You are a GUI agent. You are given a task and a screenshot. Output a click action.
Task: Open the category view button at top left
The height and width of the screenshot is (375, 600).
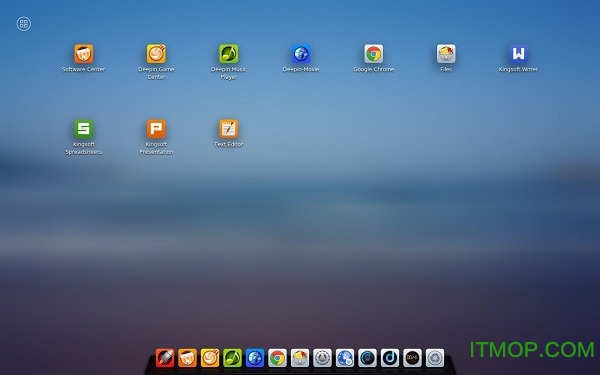tap(24, 24)
